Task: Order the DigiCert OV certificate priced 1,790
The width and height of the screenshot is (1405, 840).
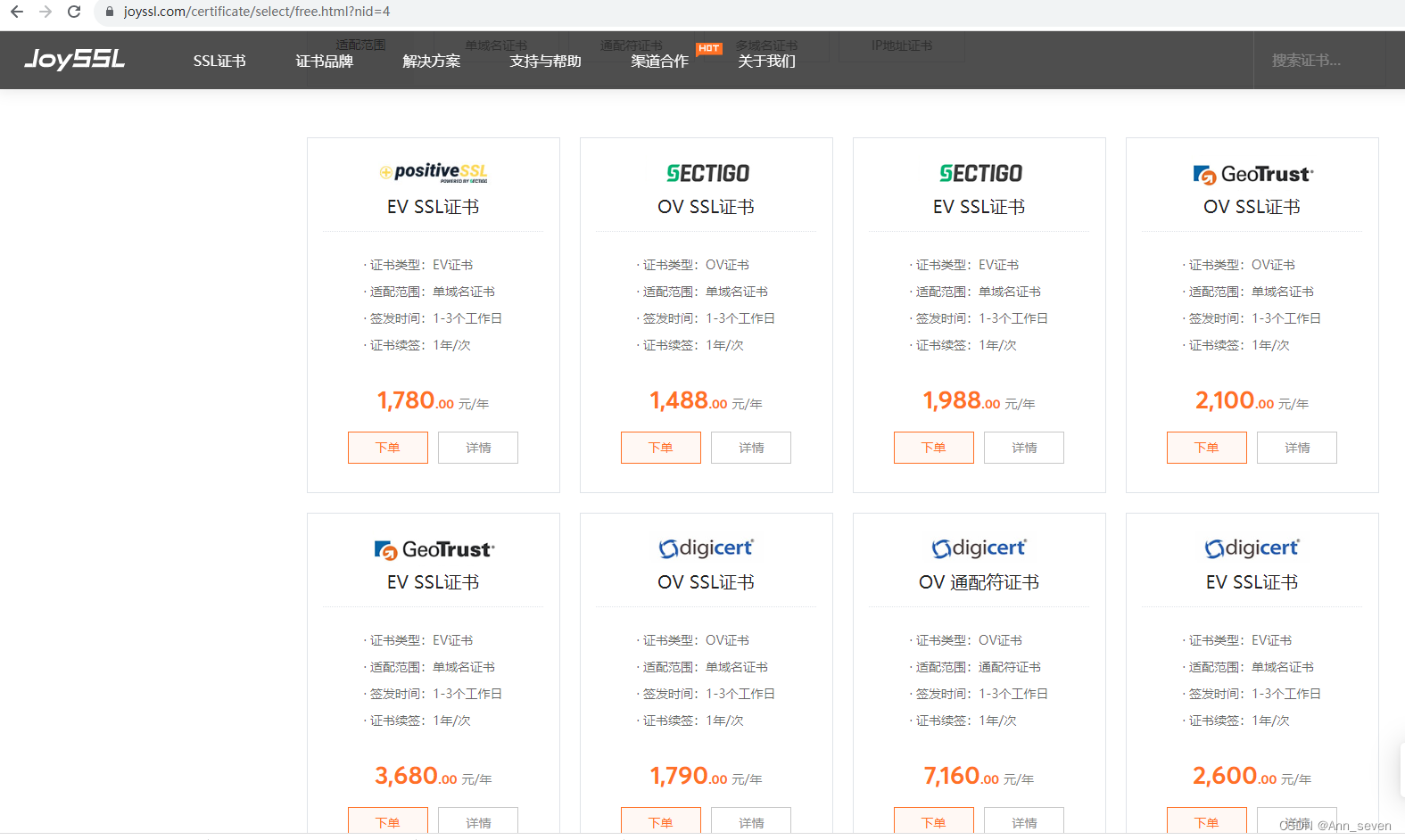Action: [661, 821]
